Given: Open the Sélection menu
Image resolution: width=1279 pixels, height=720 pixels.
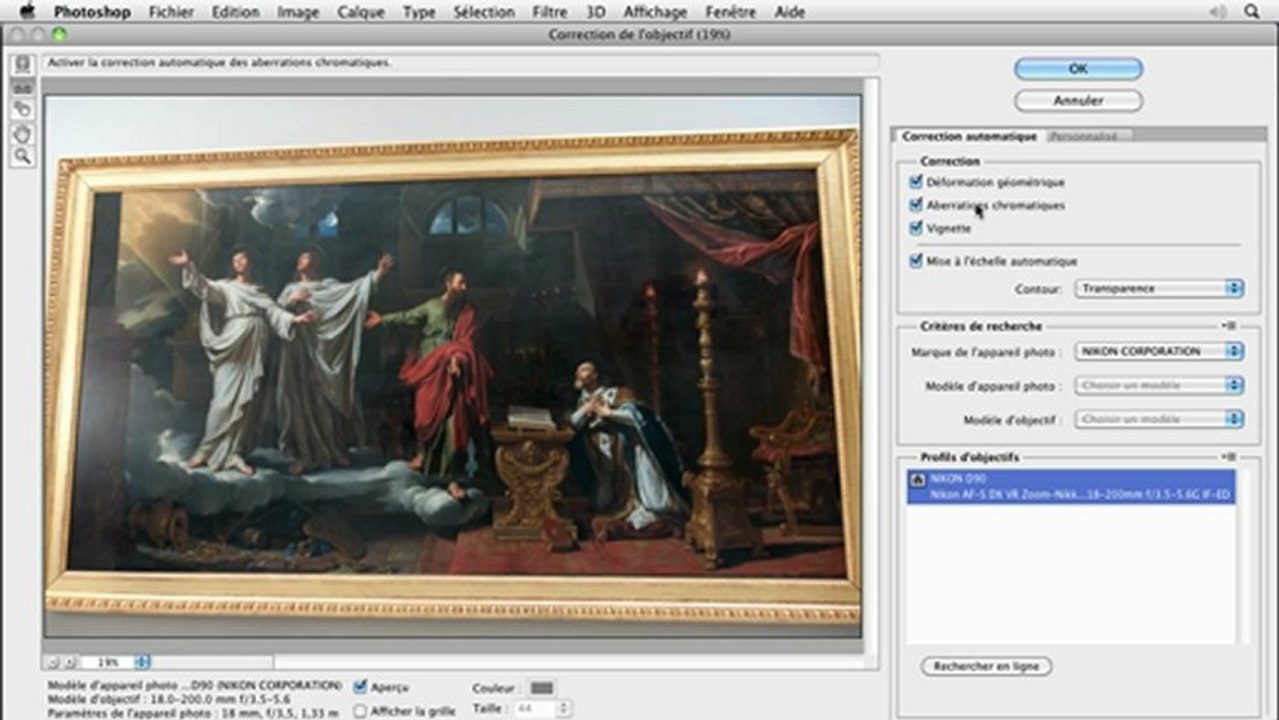Looking at the screenshot, I should [x=484, y=12].
